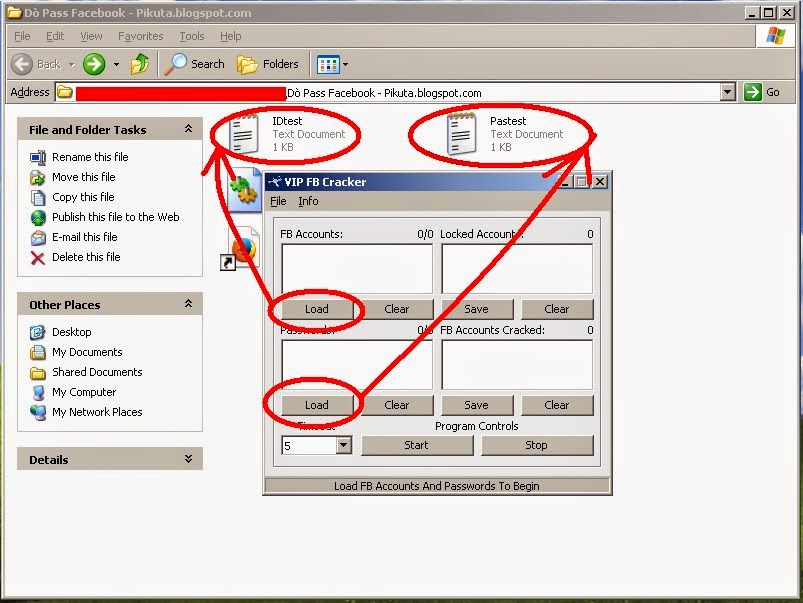Screen dimensions: 803x603
Task: Expand the Details panel
Action: pyautogui.click(x=188, y=459)
